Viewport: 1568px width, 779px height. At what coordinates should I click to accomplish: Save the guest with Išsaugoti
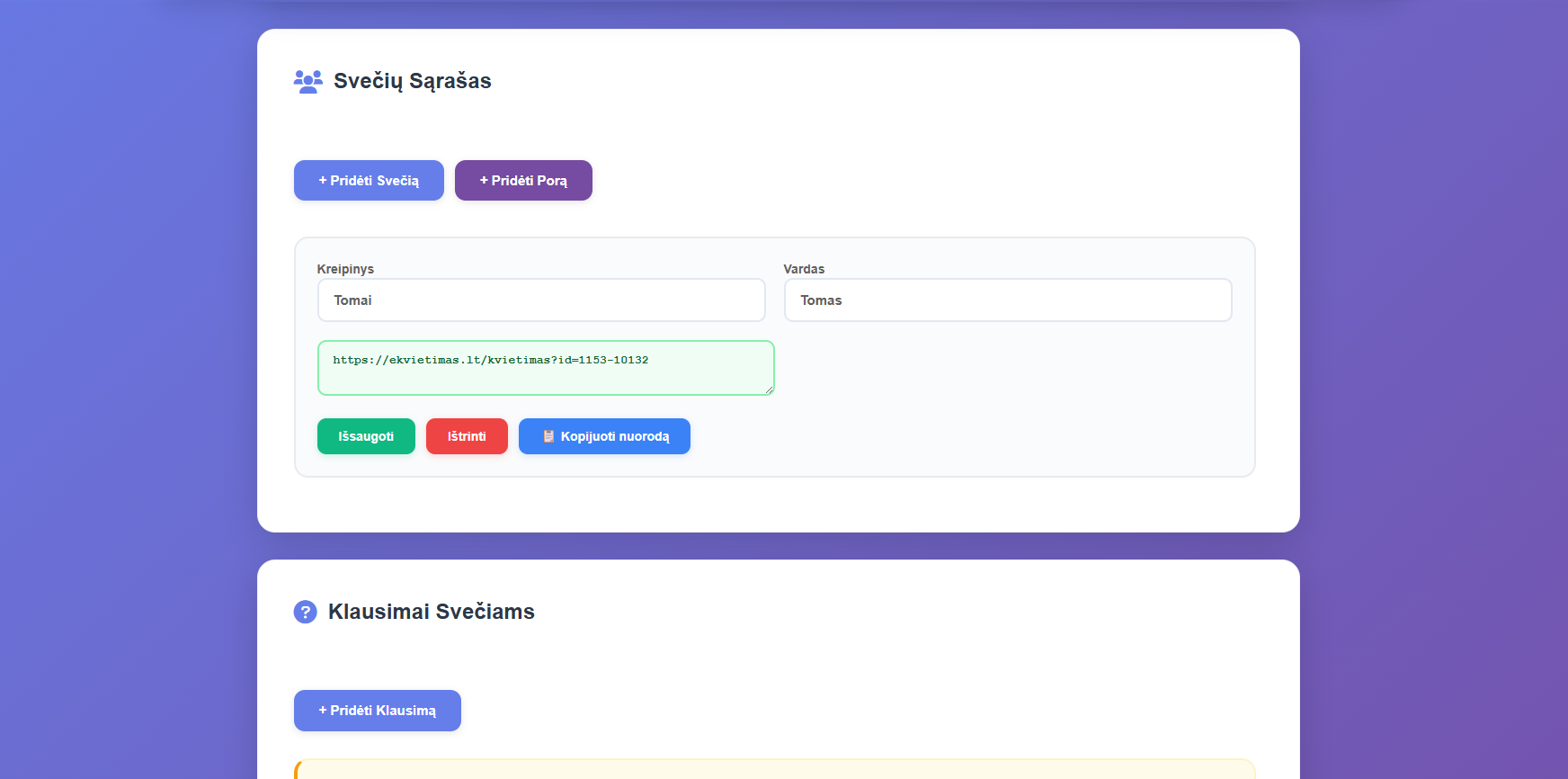coord(366,436)
